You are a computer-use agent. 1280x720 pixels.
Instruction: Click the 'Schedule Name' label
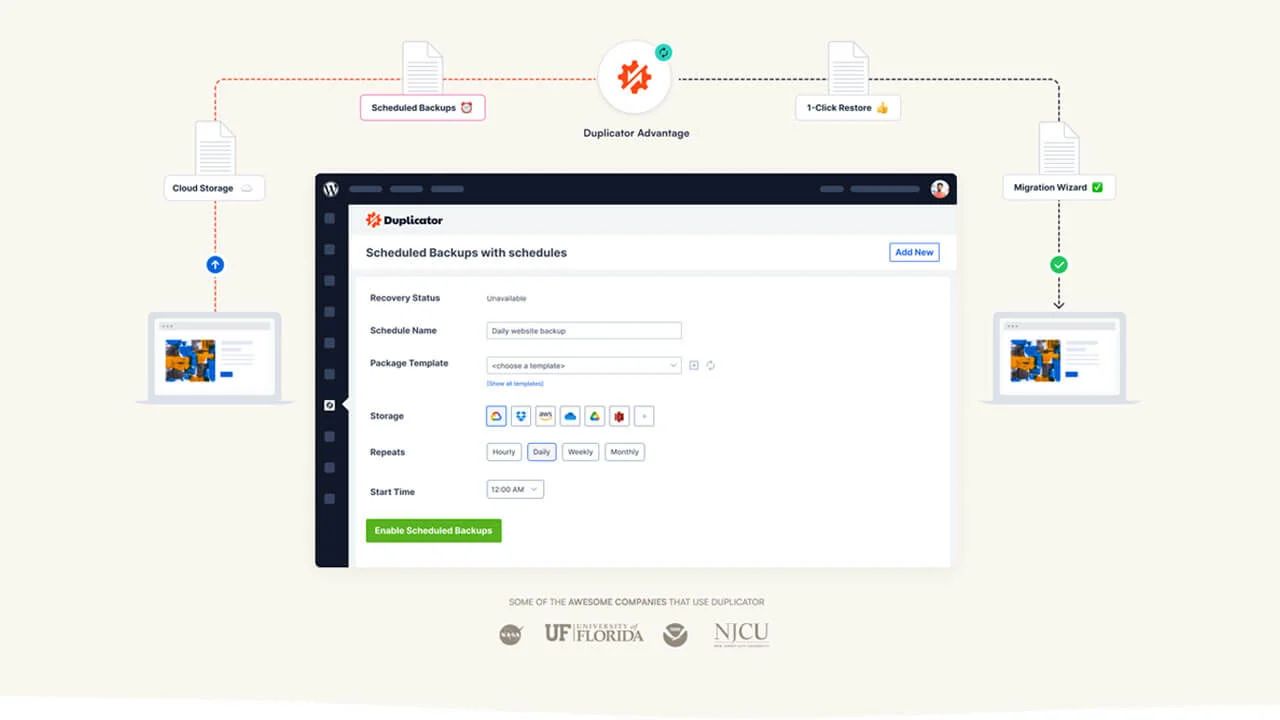[403, 330]
